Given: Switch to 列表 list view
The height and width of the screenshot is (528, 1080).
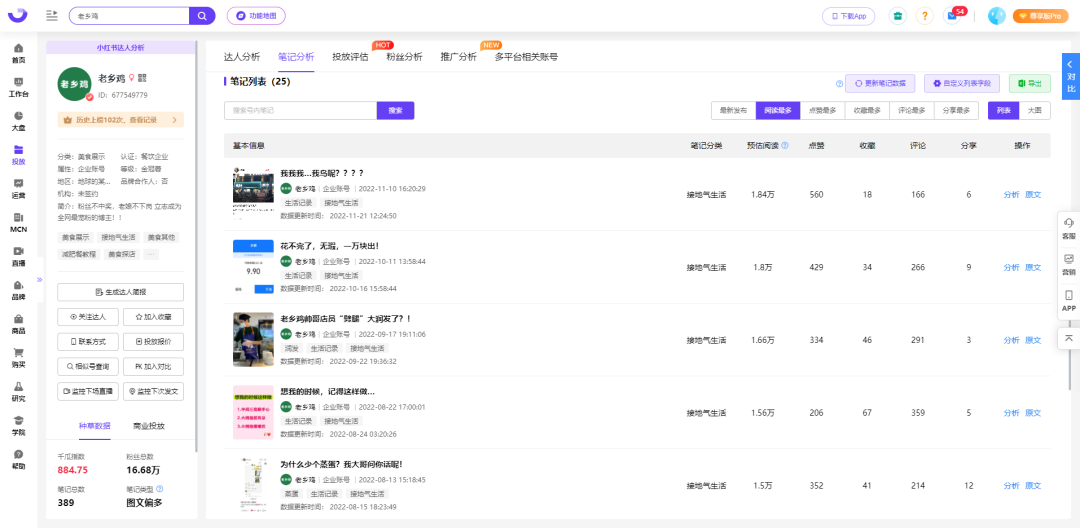Looking at the screenshot, I should [1004, 110].
